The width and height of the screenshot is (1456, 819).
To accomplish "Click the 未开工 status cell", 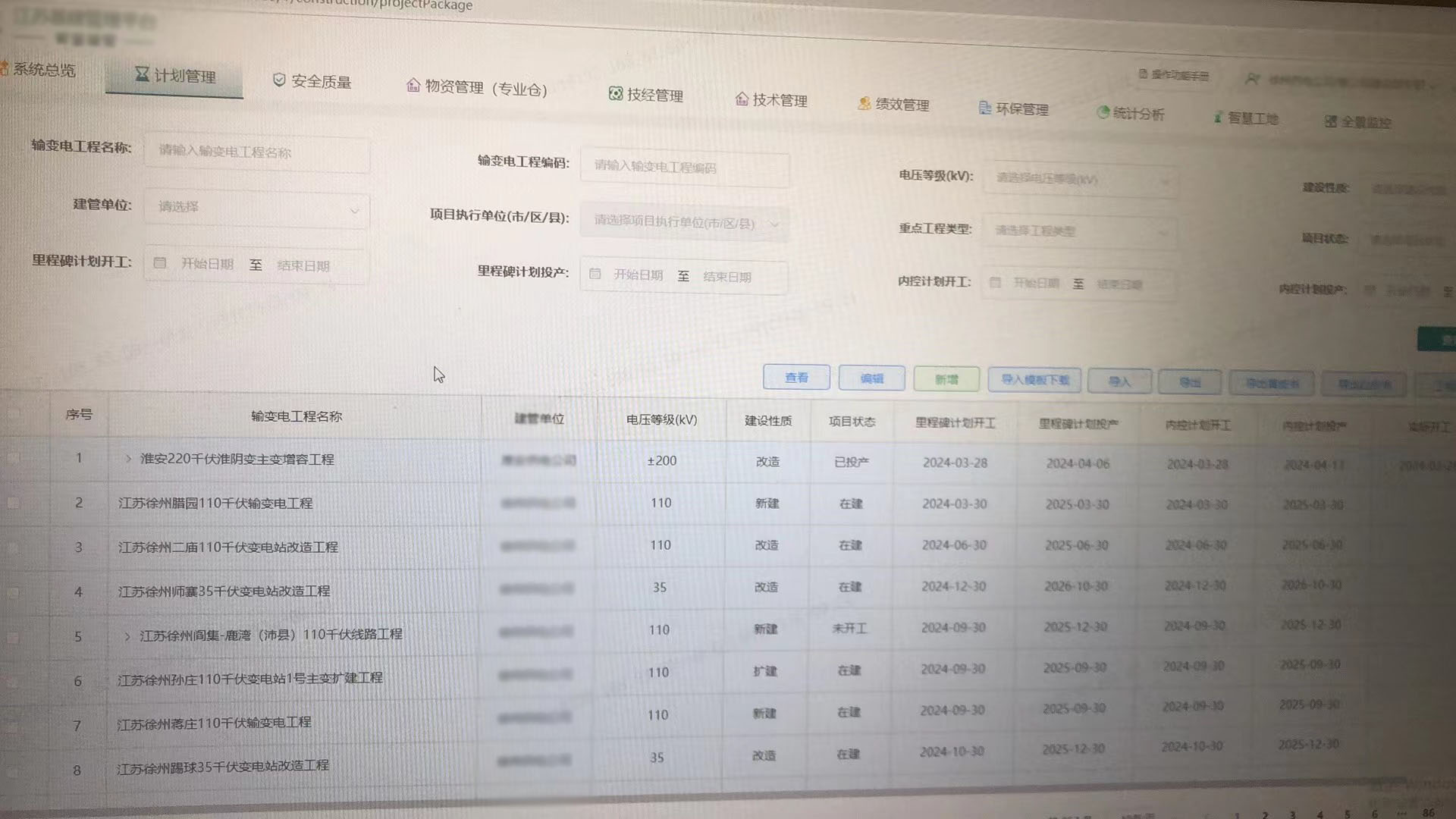I will pyautogui.click(x=849, y=629).
